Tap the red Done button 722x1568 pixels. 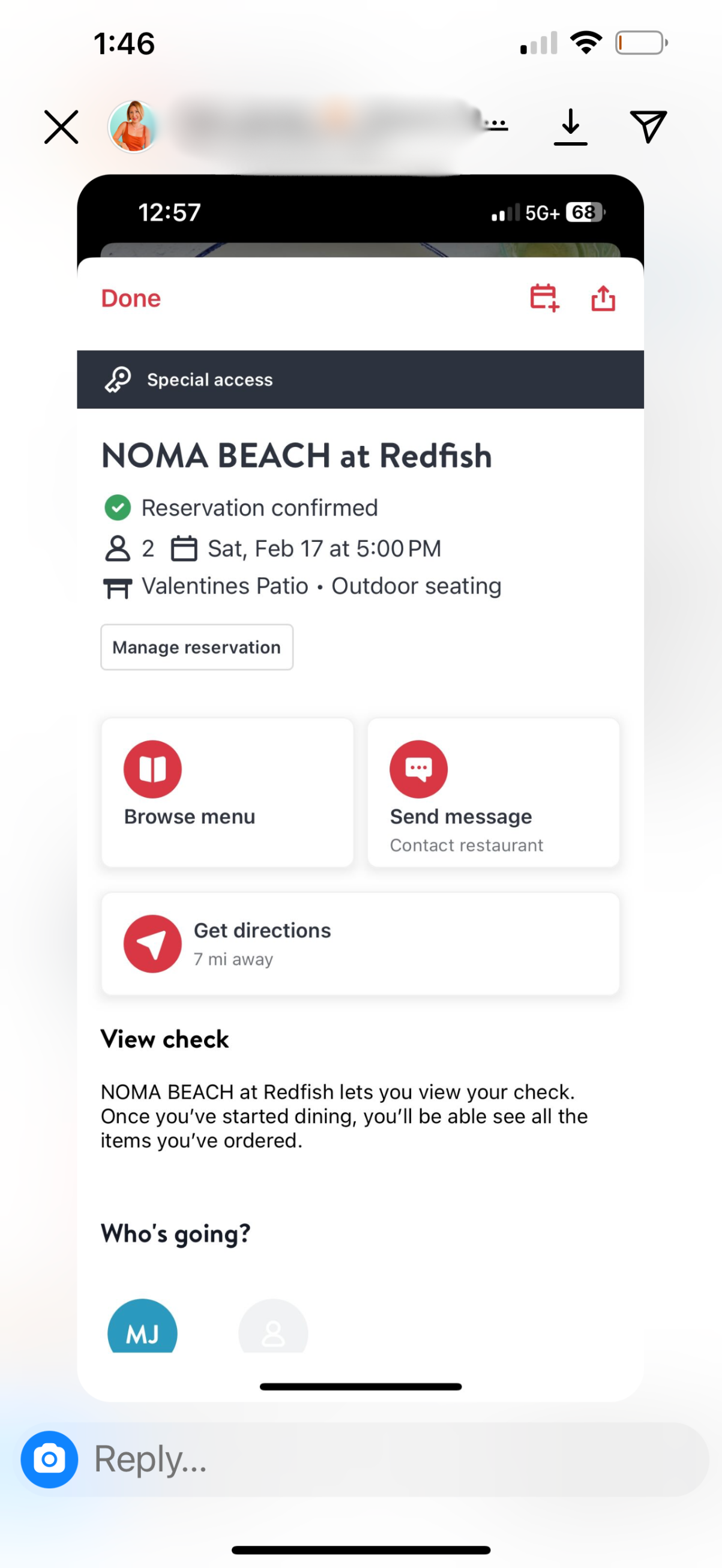[131, 298]
